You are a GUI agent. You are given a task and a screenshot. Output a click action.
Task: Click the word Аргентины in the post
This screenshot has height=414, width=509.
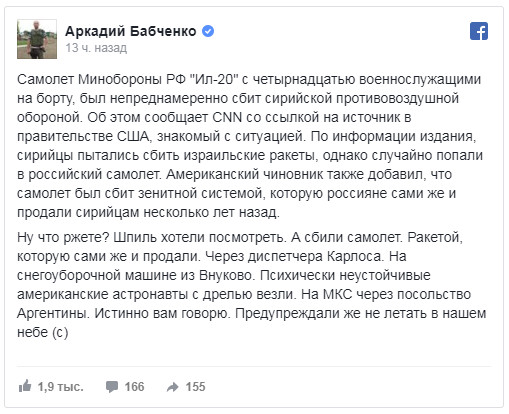click(52, 313)
